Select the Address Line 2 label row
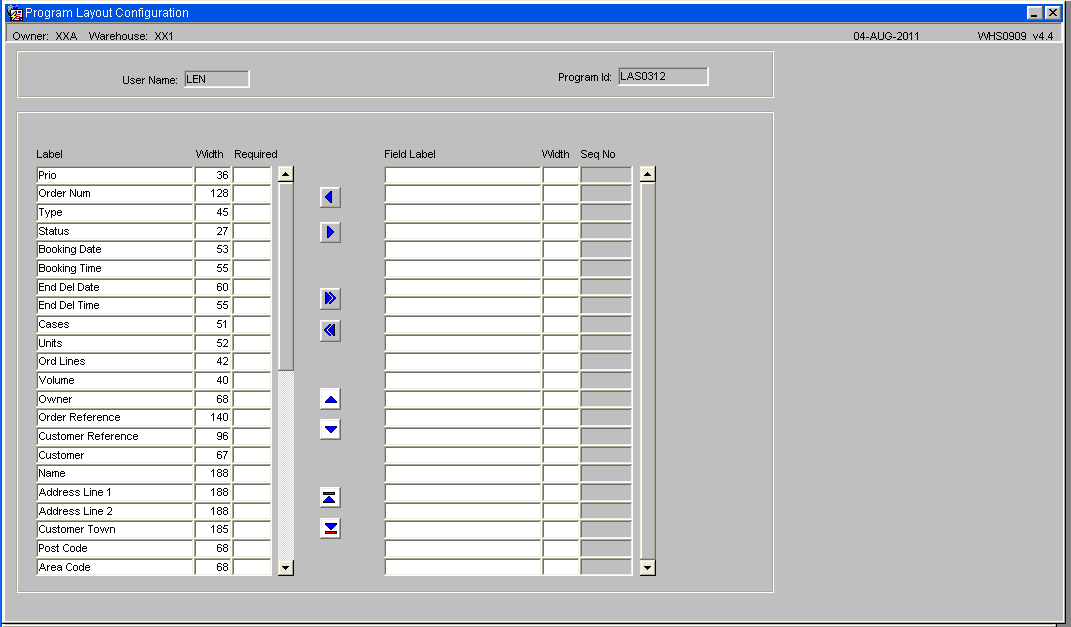Image resolution: width=1071 pixels, height=627 pixels. (115, 511)
